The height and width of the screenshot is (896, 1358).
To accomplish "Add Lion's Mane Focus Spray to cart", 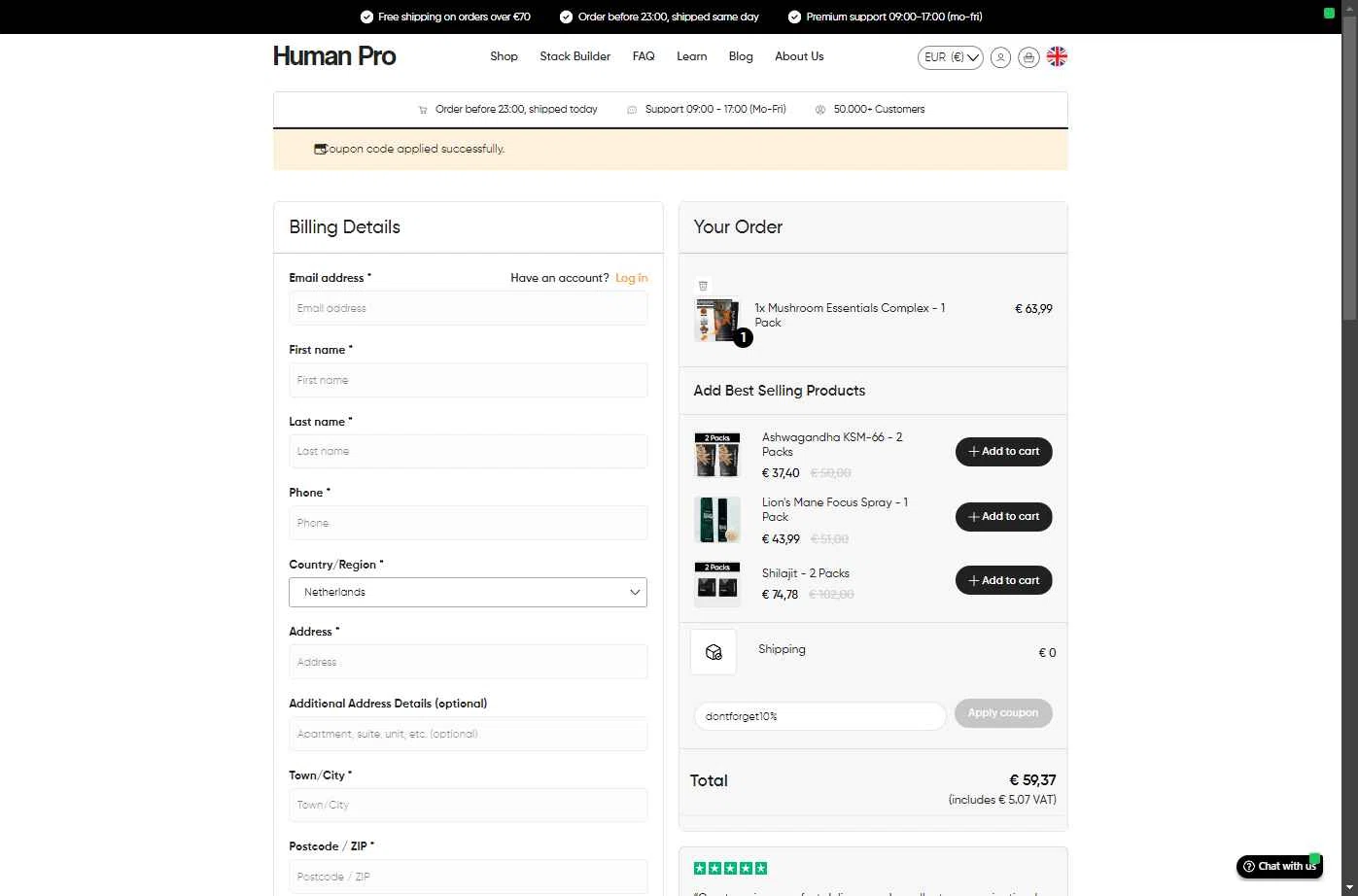I will tap(1003, 517).
